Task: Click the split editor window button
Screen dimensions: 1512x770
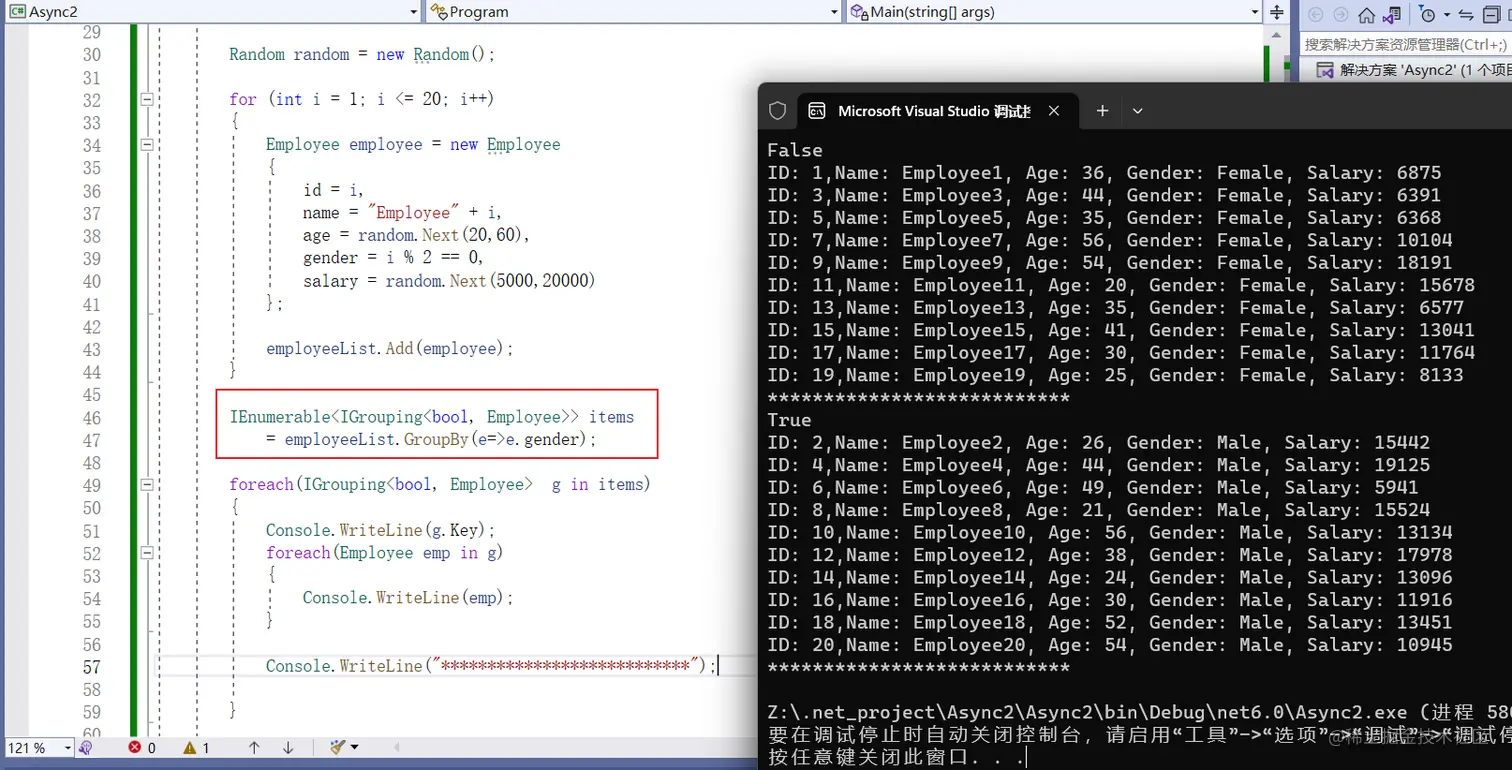Action: (1277, 12)
